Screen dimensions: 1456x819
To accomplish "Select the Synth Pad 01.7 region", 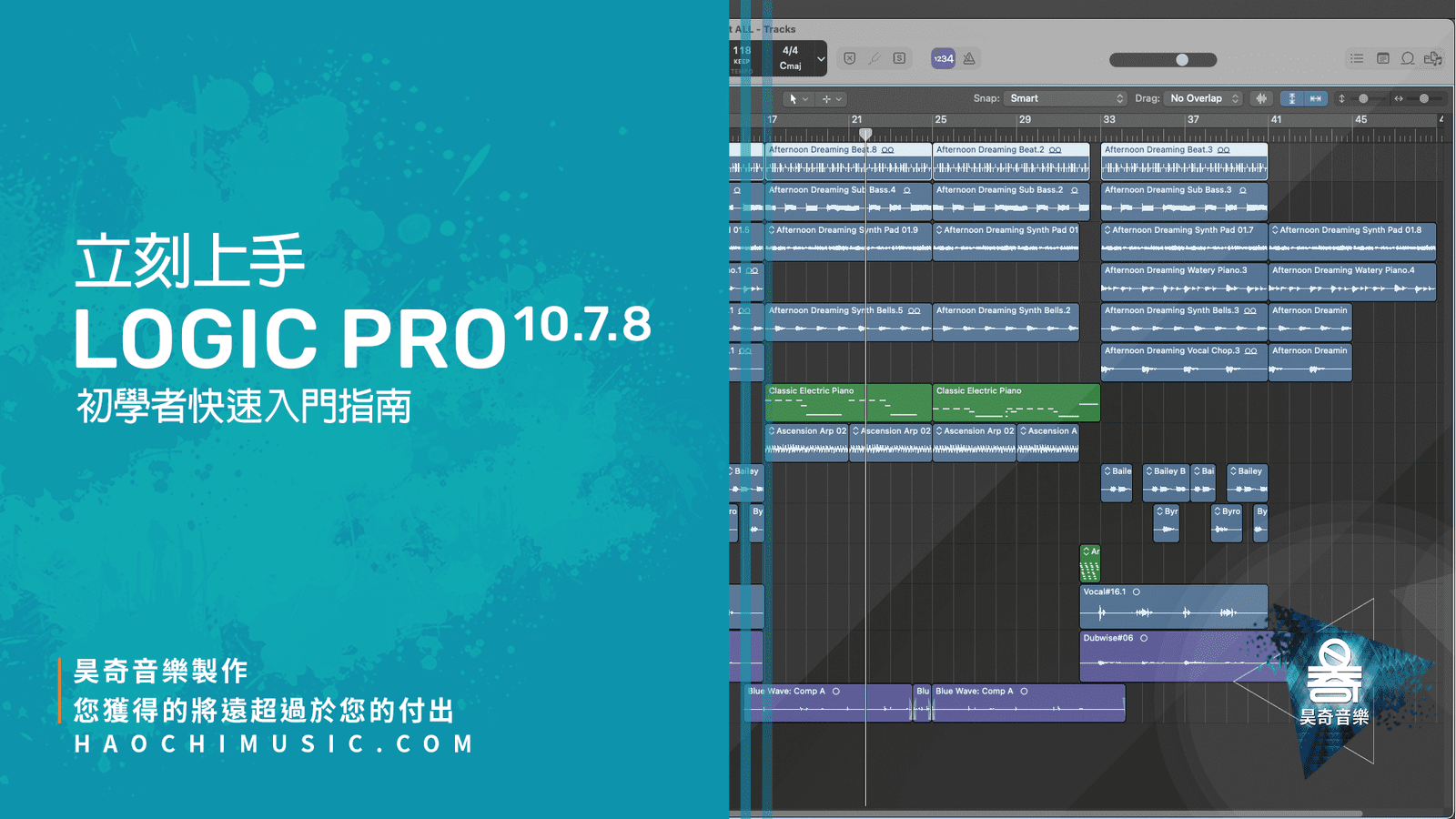I will click(1184, 241).
